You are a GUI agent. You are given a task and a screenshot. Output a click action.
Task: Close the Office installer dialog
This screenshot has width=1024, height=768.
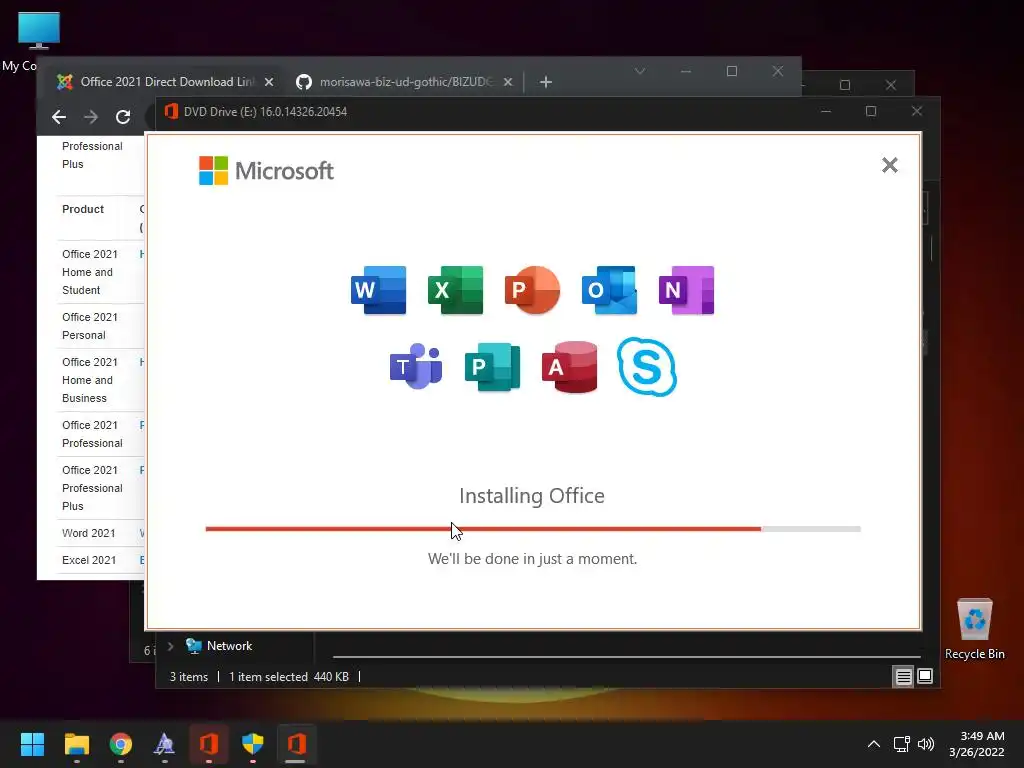pos(889,165)
